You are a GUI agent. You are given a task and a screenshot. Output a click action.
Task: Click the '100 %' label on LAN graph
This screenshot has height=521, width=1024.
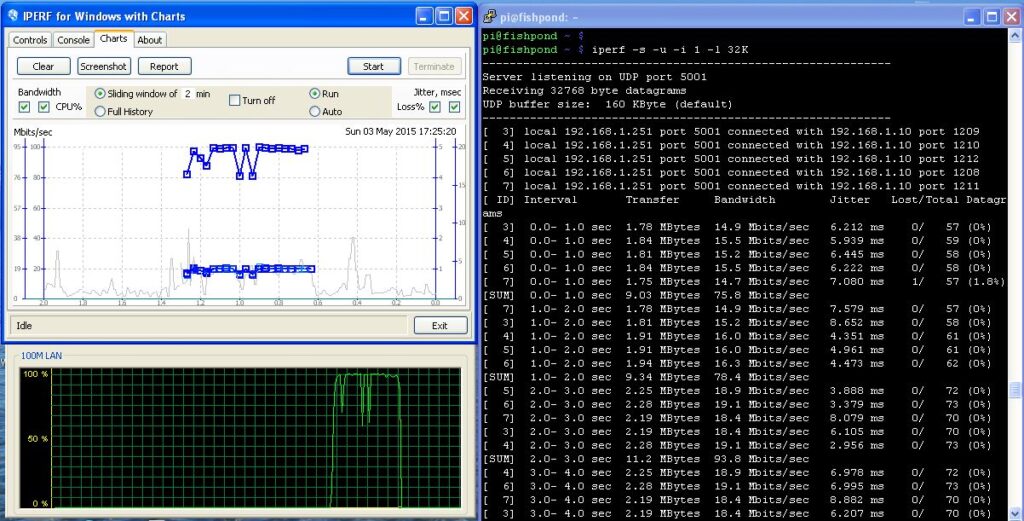tap(35, 374)
